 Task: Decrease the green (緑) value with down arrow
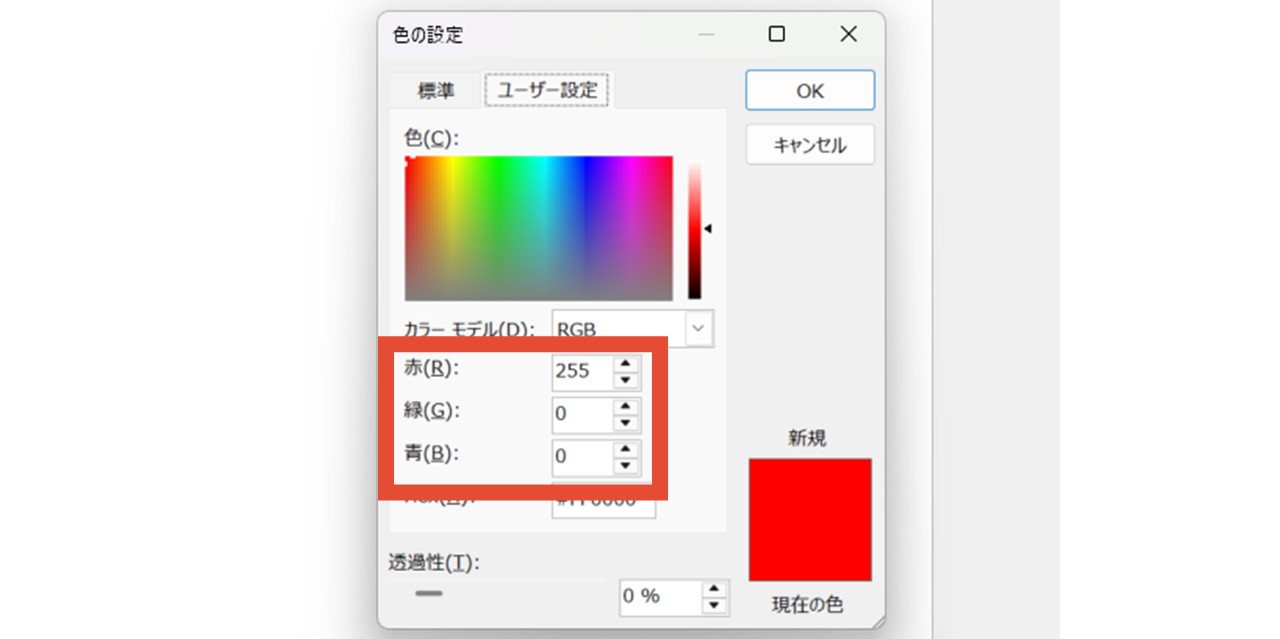coord(626,422)
